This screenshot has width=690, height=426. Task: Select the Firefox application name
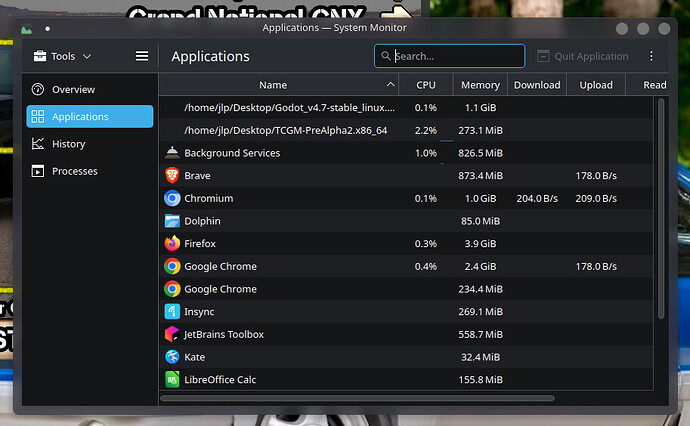click(x=200, y=244)
